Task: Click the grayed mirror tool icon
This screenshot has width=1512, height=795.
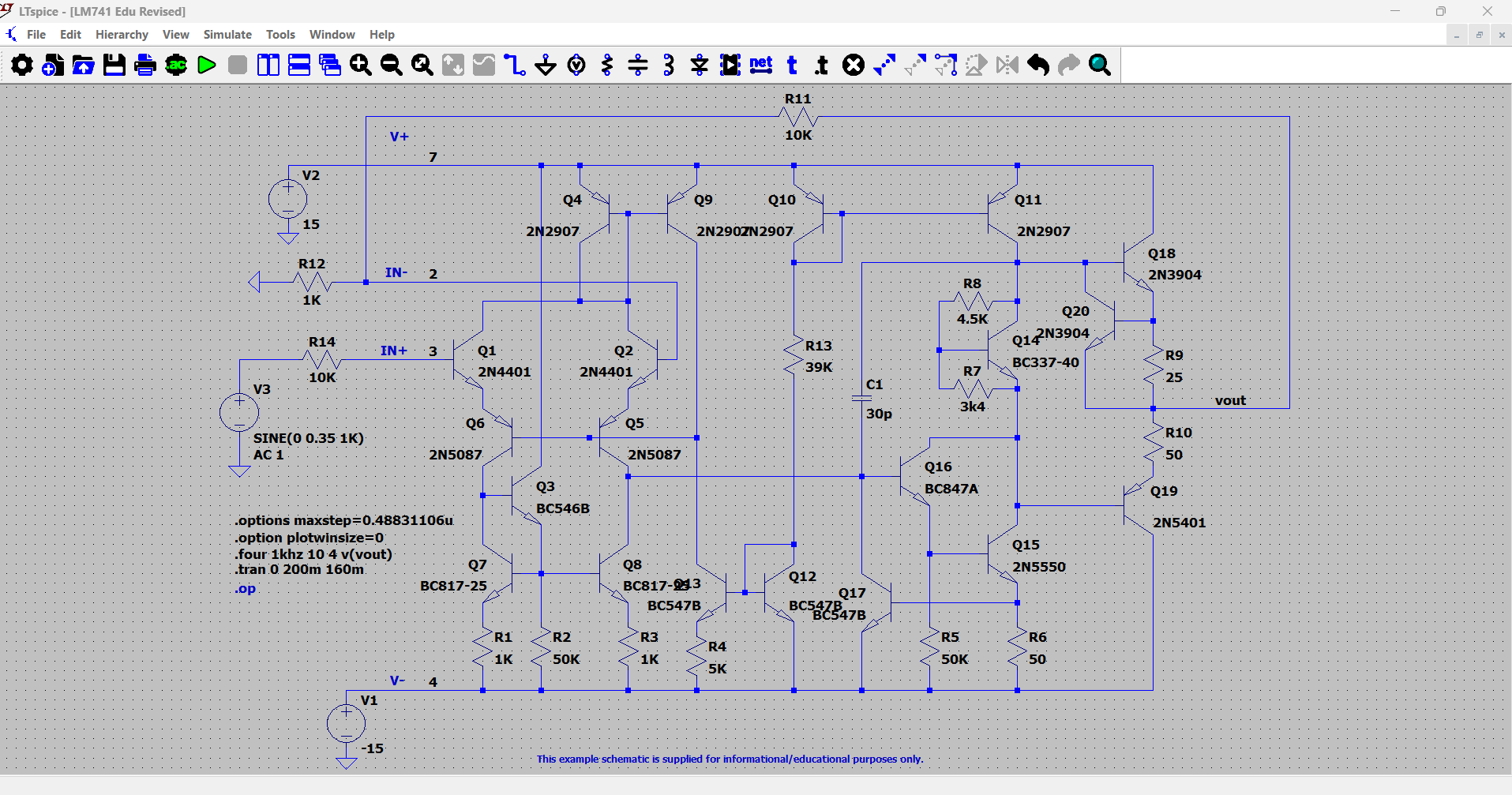Action: (1007, 65)
